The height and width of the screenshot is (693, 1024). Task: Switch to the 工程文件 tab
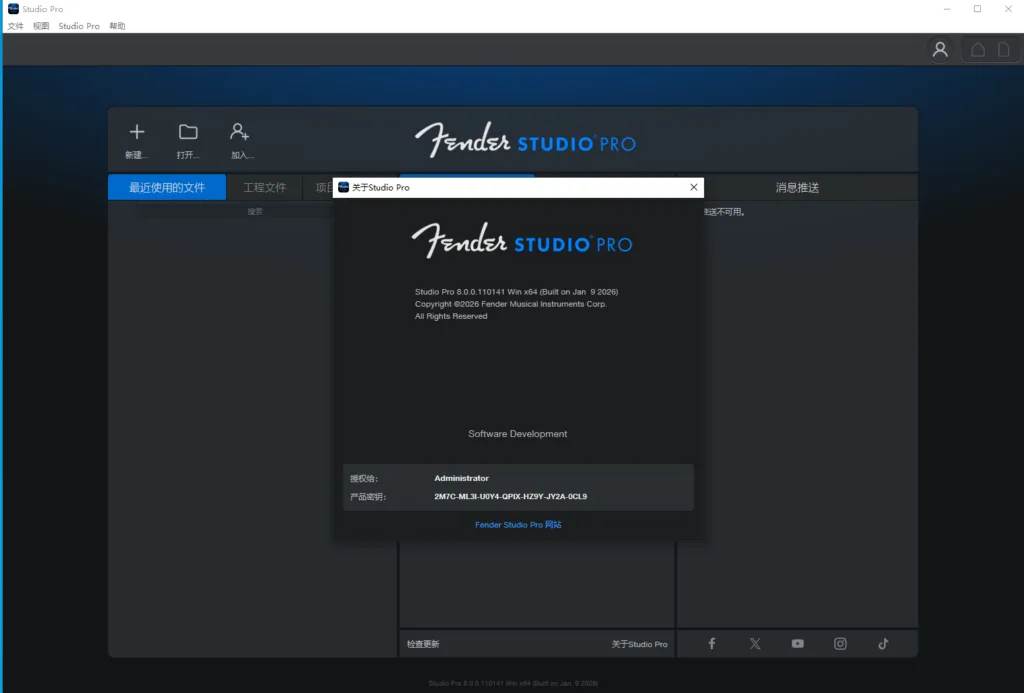[264, 187]
